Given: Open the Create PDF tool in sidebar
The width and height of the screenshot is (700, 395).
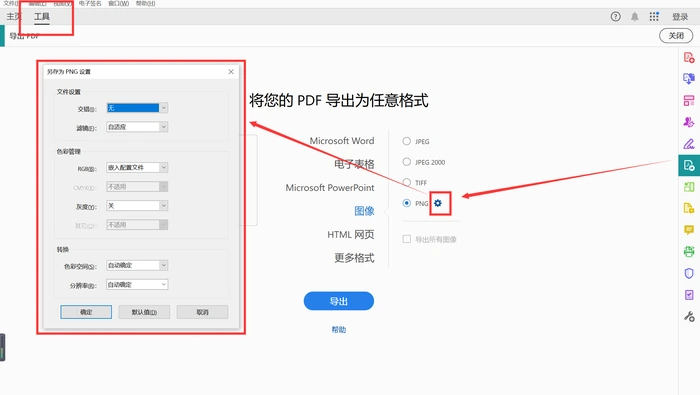Looking at the screenshot, I should [689, 58].
